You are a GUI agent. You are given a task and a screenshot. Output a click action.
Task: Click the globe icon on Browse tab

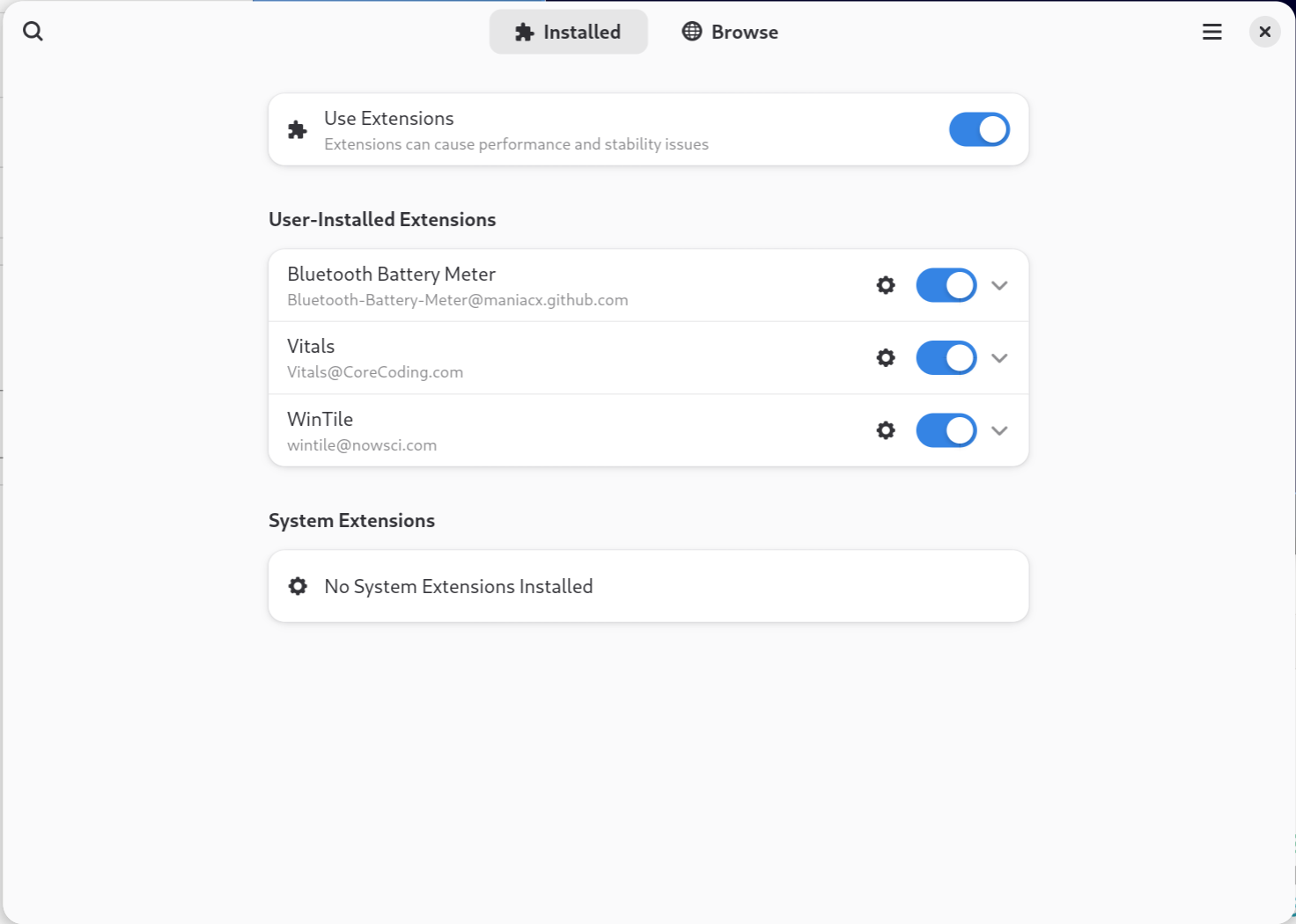point(692,32)
